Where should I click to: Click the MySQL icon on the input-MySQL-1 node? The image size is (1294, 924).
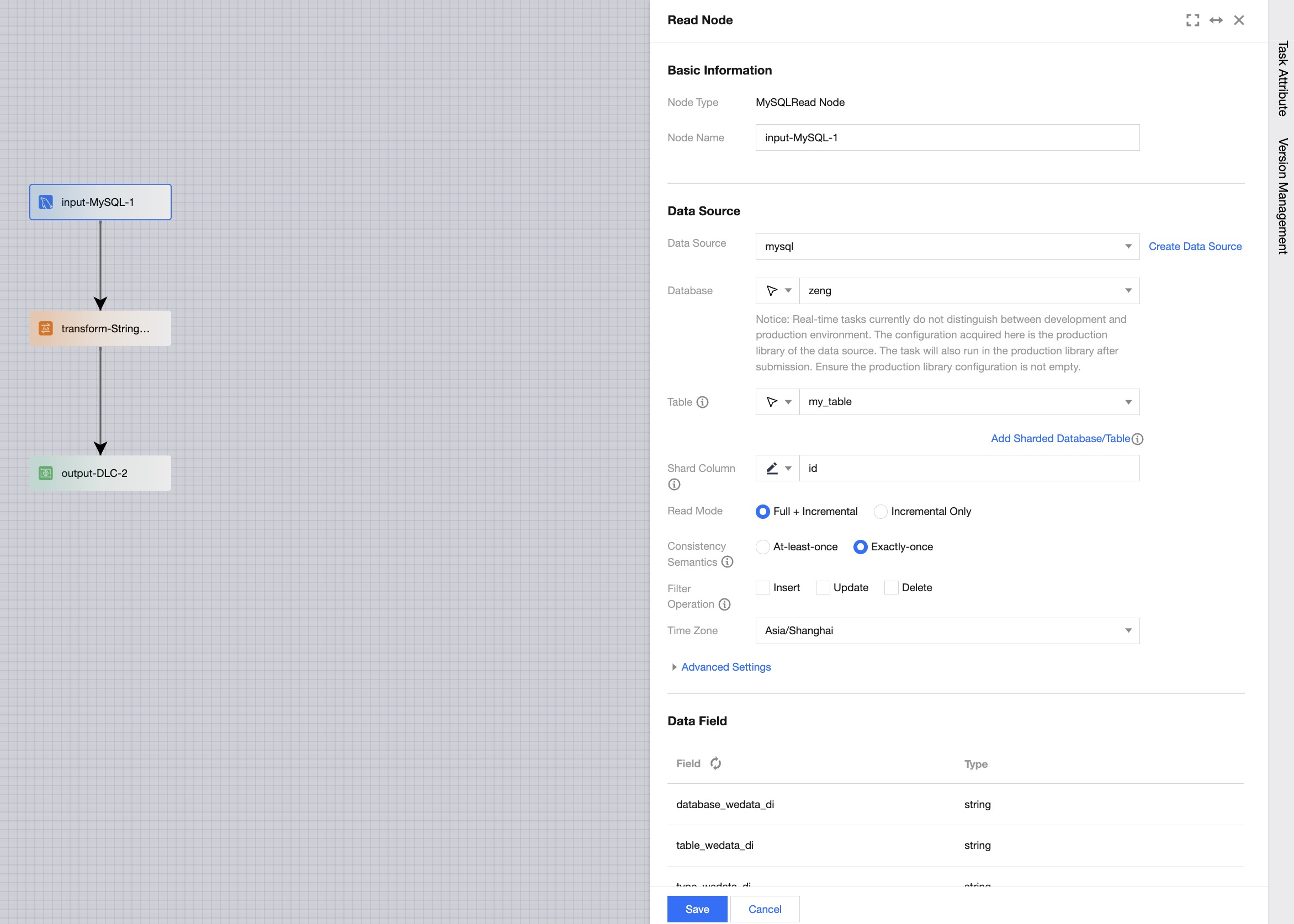[x=45, y=202]
